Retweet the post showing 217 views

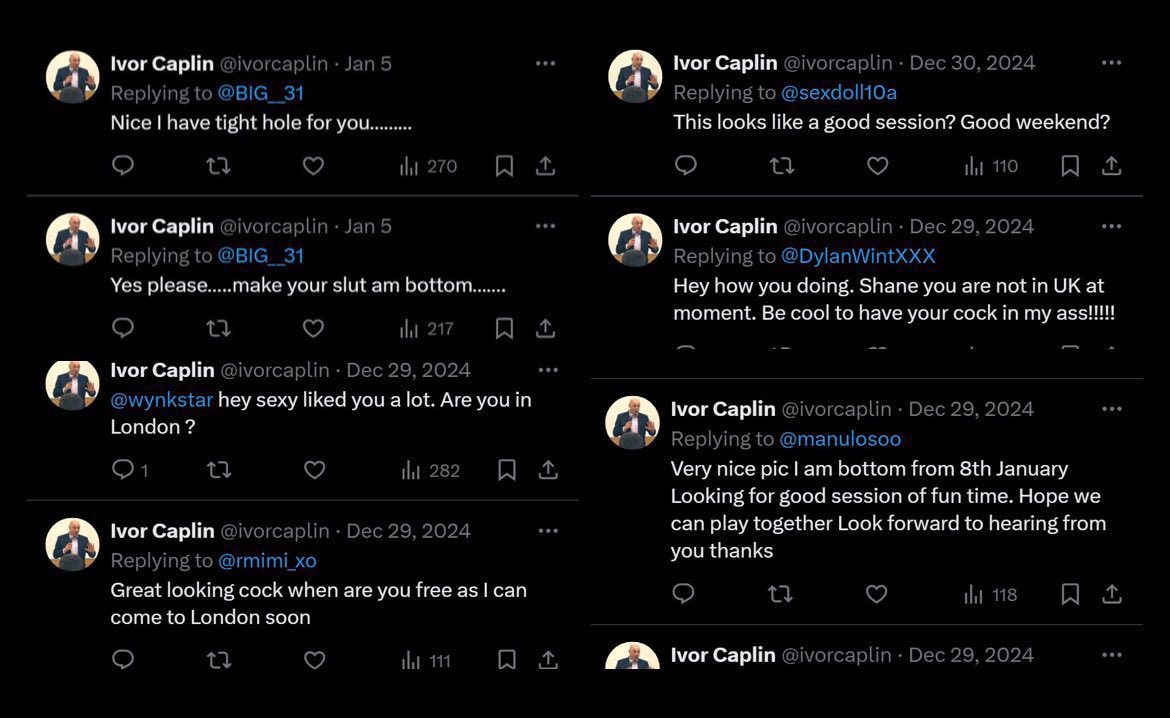pyautogui.click(x=218, y=328)
